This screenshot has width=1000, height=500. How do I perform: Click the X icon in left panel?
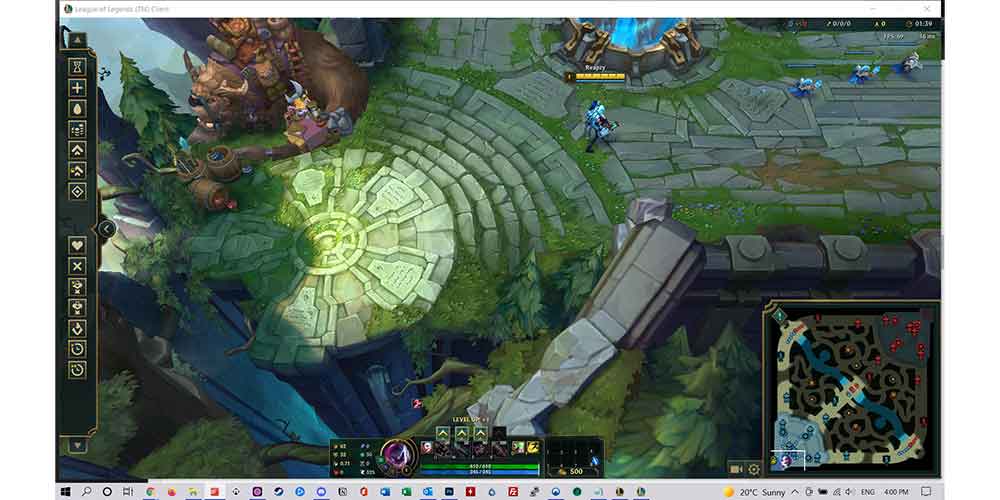(77, 266)
